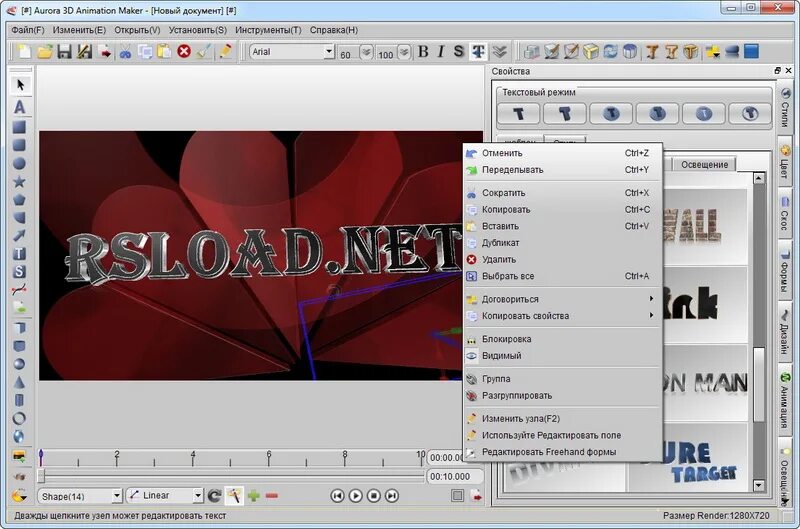This screenshot has height=529, width=800.
Task: Click the Play button
Action: 356,495
